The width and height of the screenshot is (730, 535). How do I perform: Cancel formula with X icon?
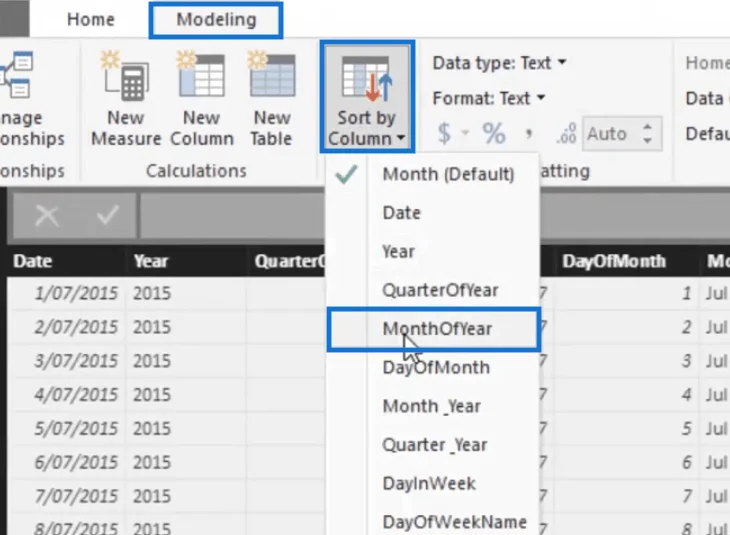pyautogui.click(x=47, y=216)
